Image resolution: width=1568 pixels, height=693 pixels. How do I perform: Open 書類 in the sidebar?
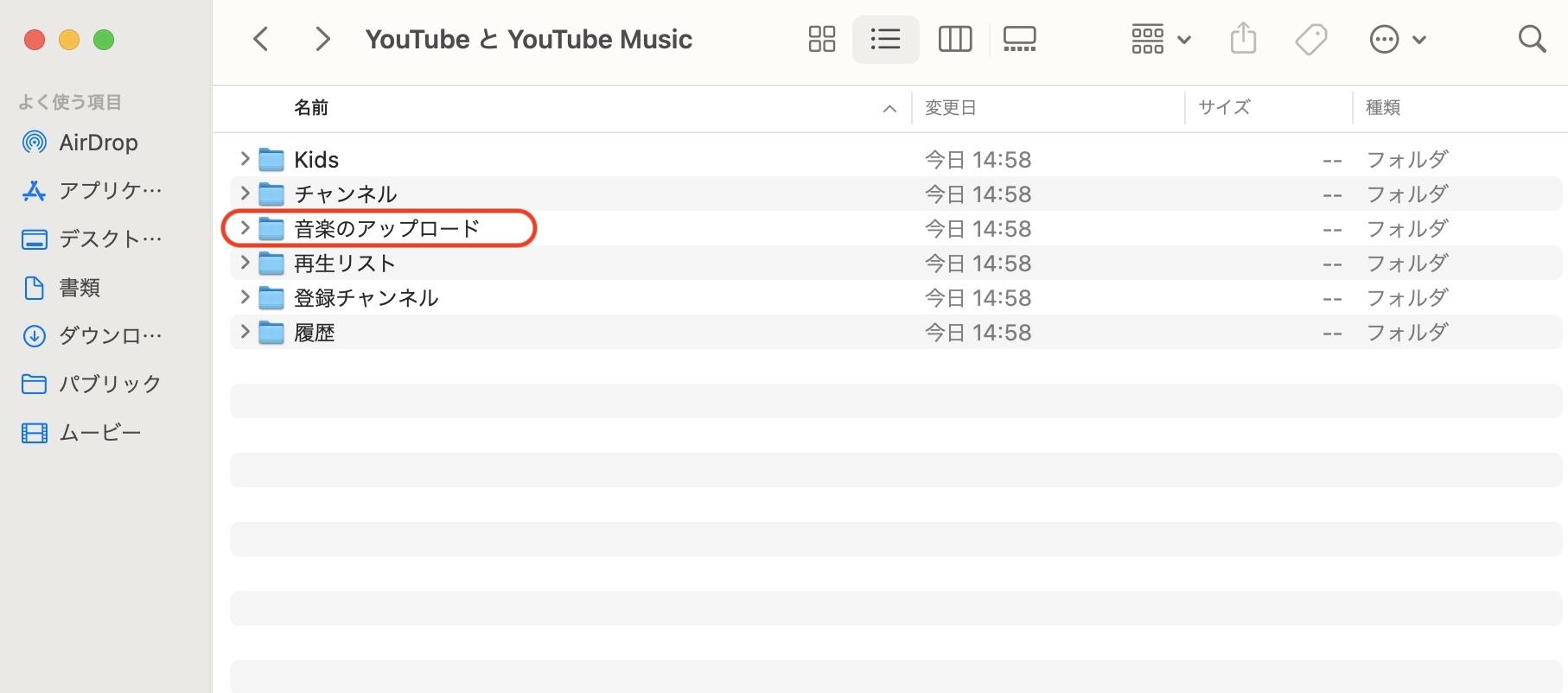tap(61, 288)
